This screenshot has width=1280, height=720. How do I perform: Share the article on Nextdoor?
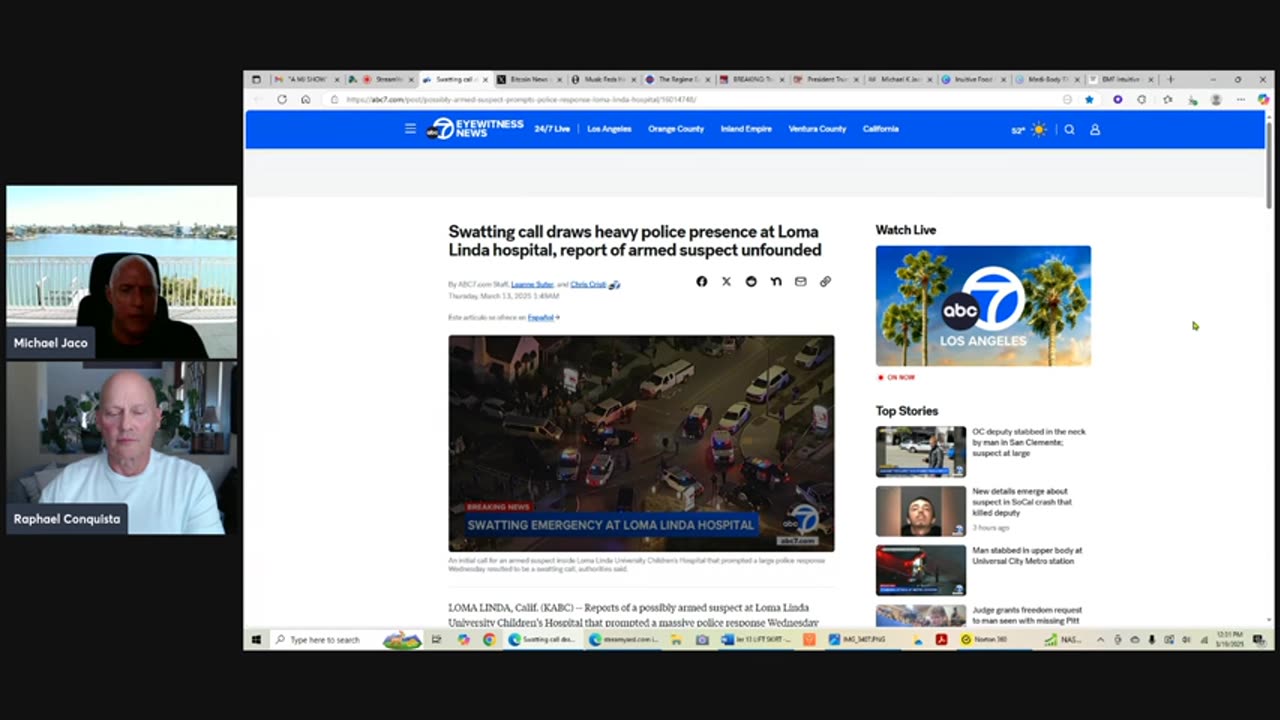click(x=776, y=282)
